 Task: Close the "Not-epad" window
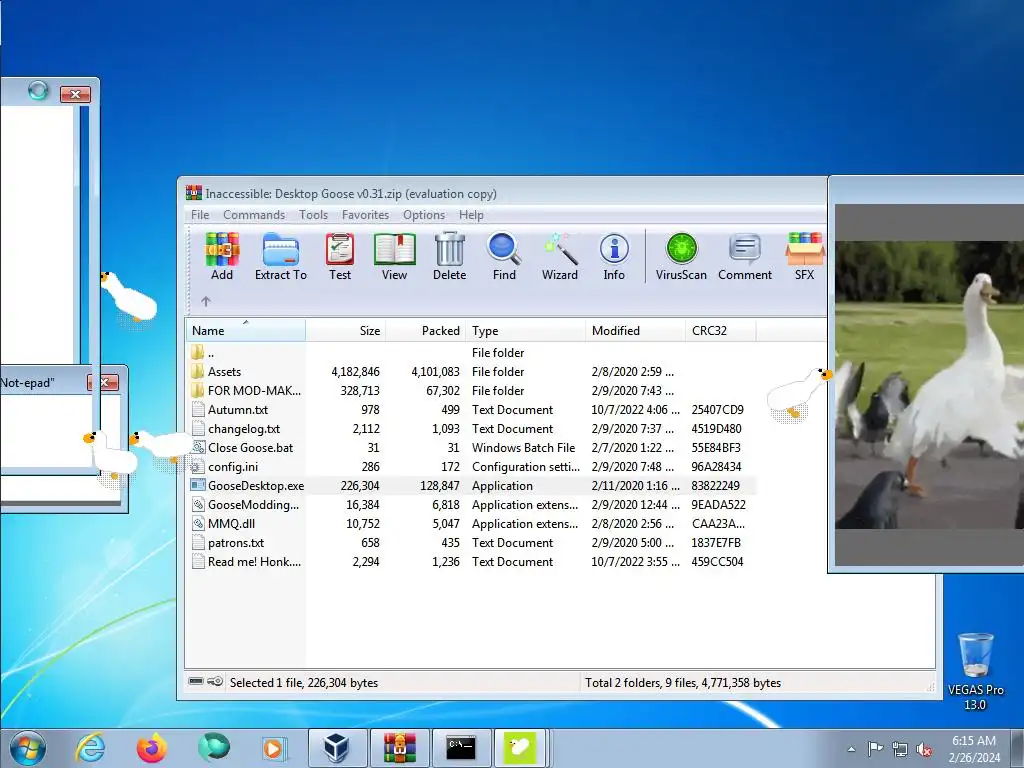click(x=103, y=383)
